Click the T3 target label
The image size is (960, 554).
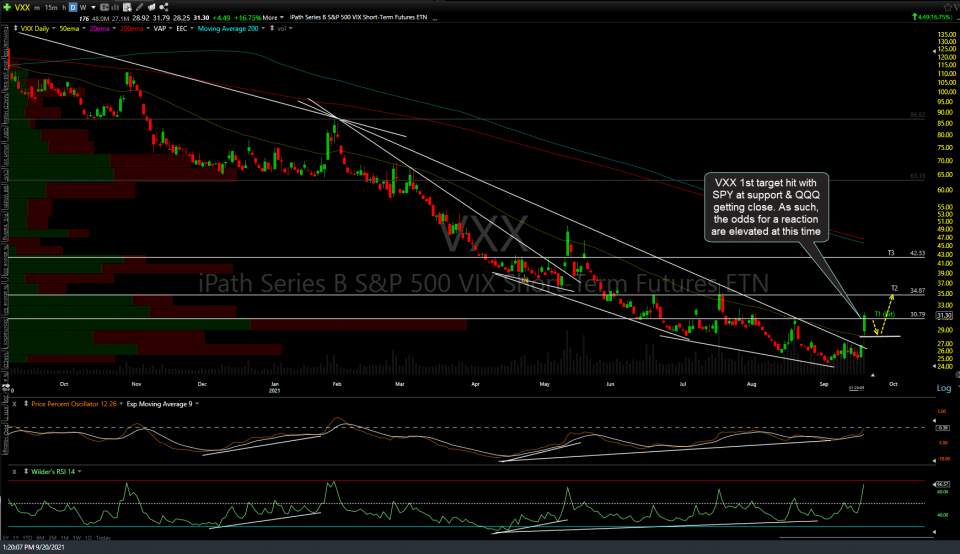tap(891, 253)
